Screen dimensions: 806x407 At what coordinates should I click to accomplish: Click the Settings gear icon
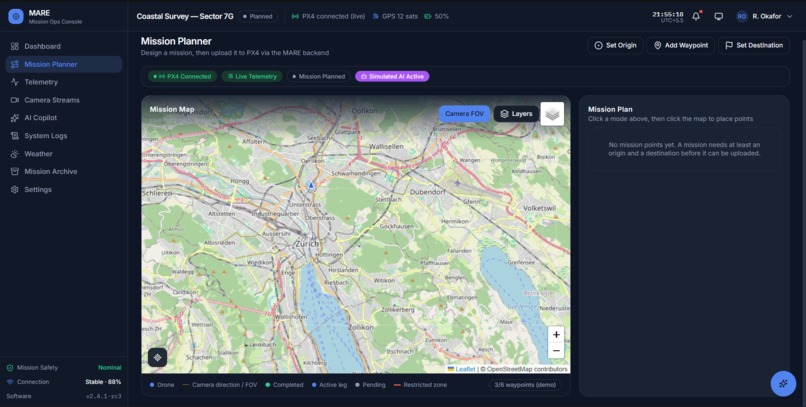tap(14, 190)
